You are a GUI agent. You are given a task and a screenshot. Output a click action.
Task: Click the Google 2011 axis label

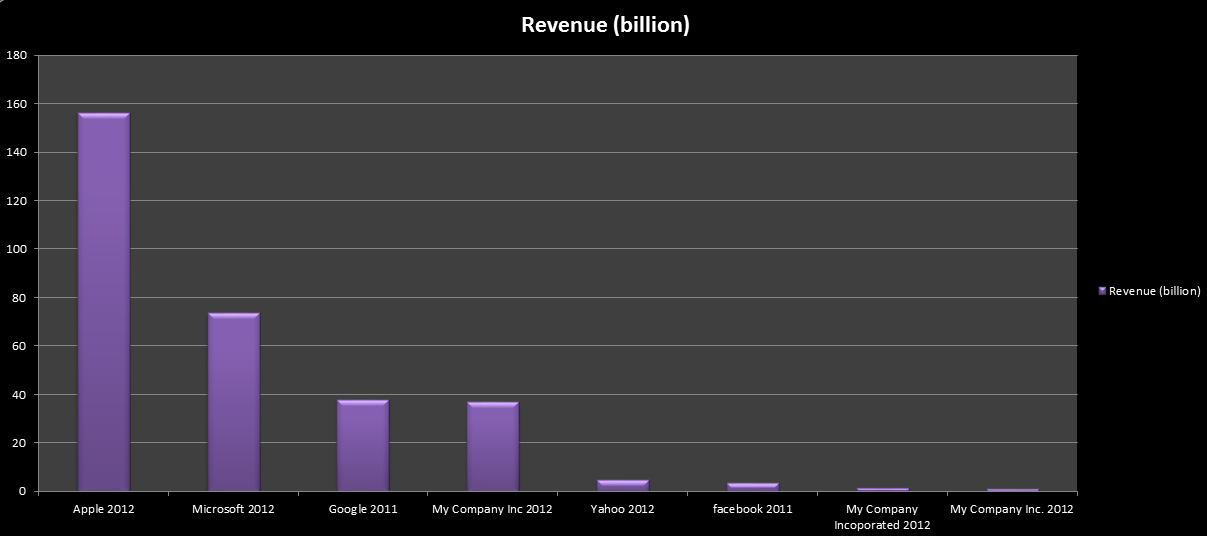tap(363, 509)
